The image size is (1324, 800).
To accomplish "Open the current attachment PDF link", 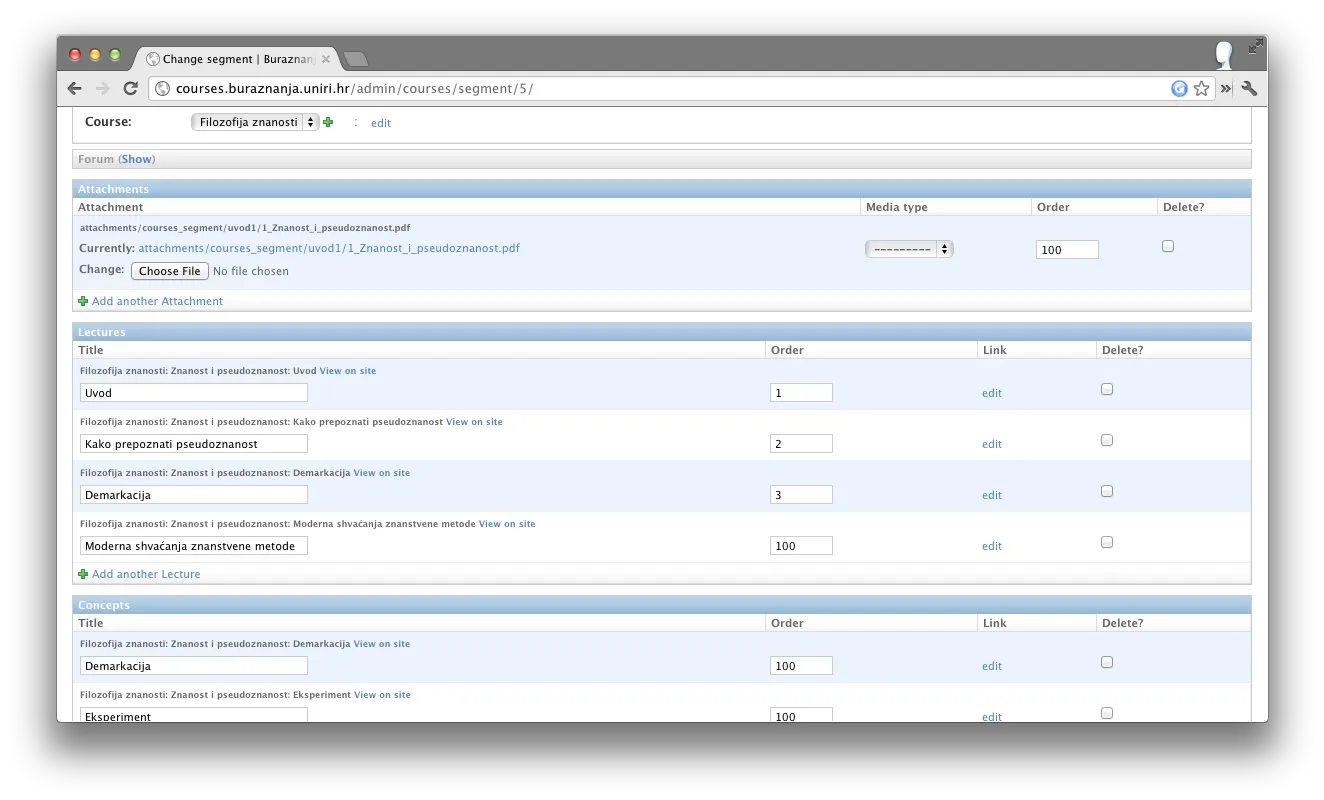I will pos(329,248).
